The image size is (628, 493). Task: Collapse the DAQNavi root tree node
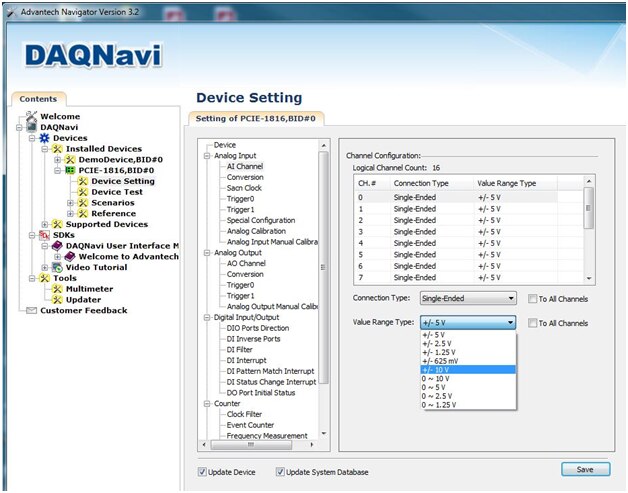(19, 128)
